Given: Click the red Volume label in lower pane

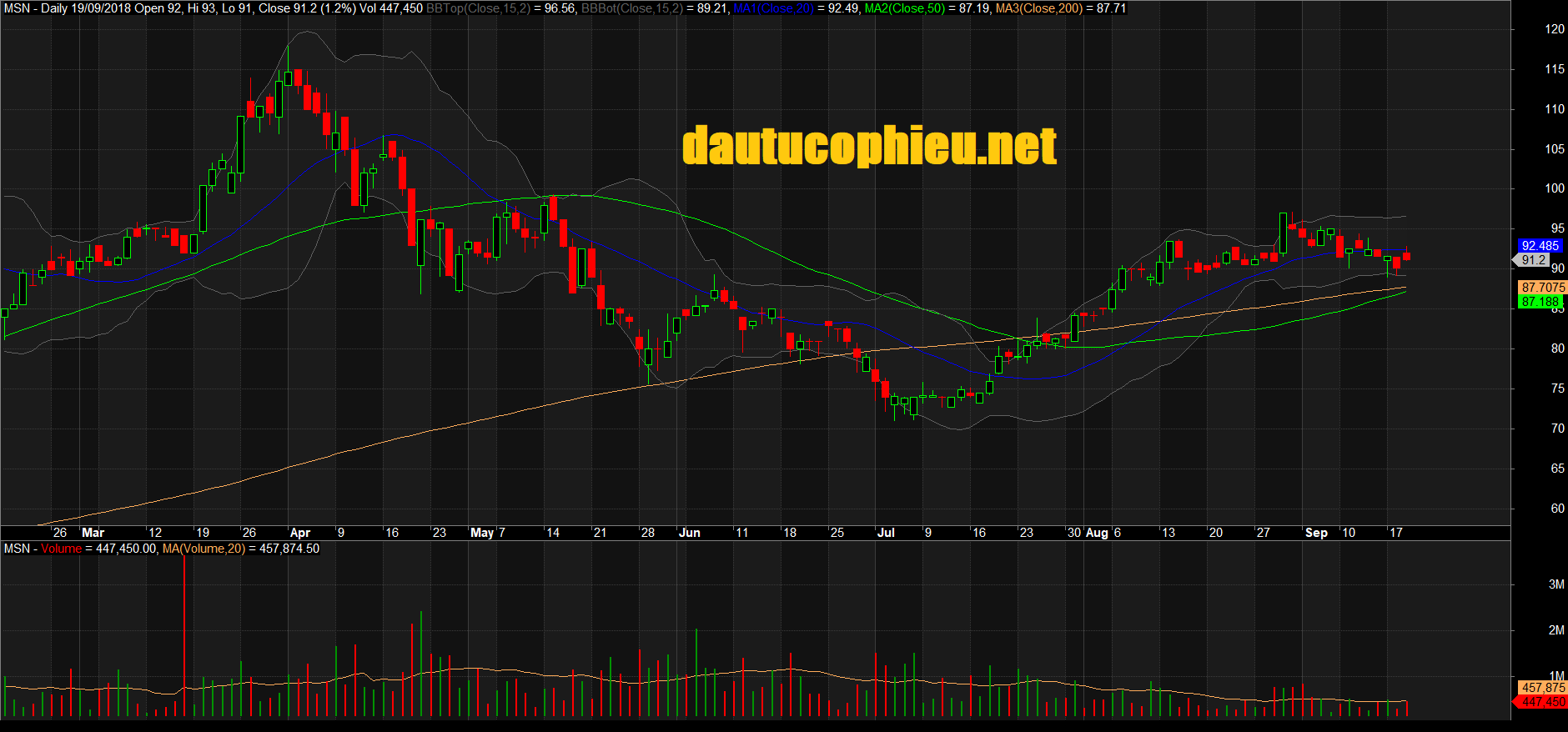Looking at the screenshot, I should (61, 549).
